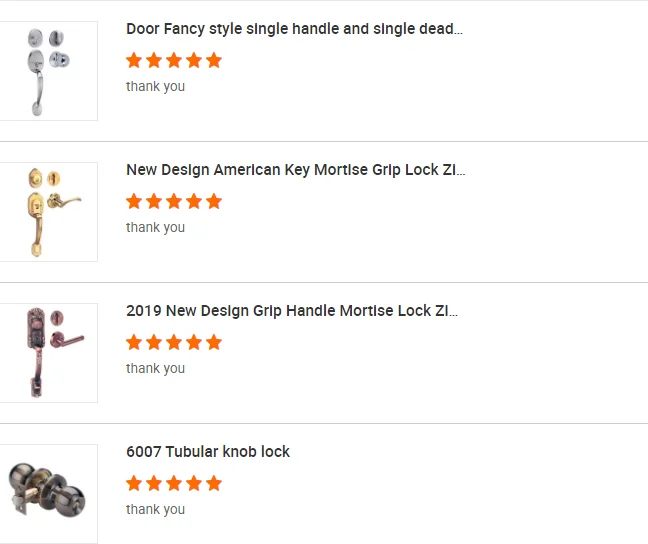Click second star of 6007 Tubular knob rating
Screen dimensions: 648x544
[155, 483]
